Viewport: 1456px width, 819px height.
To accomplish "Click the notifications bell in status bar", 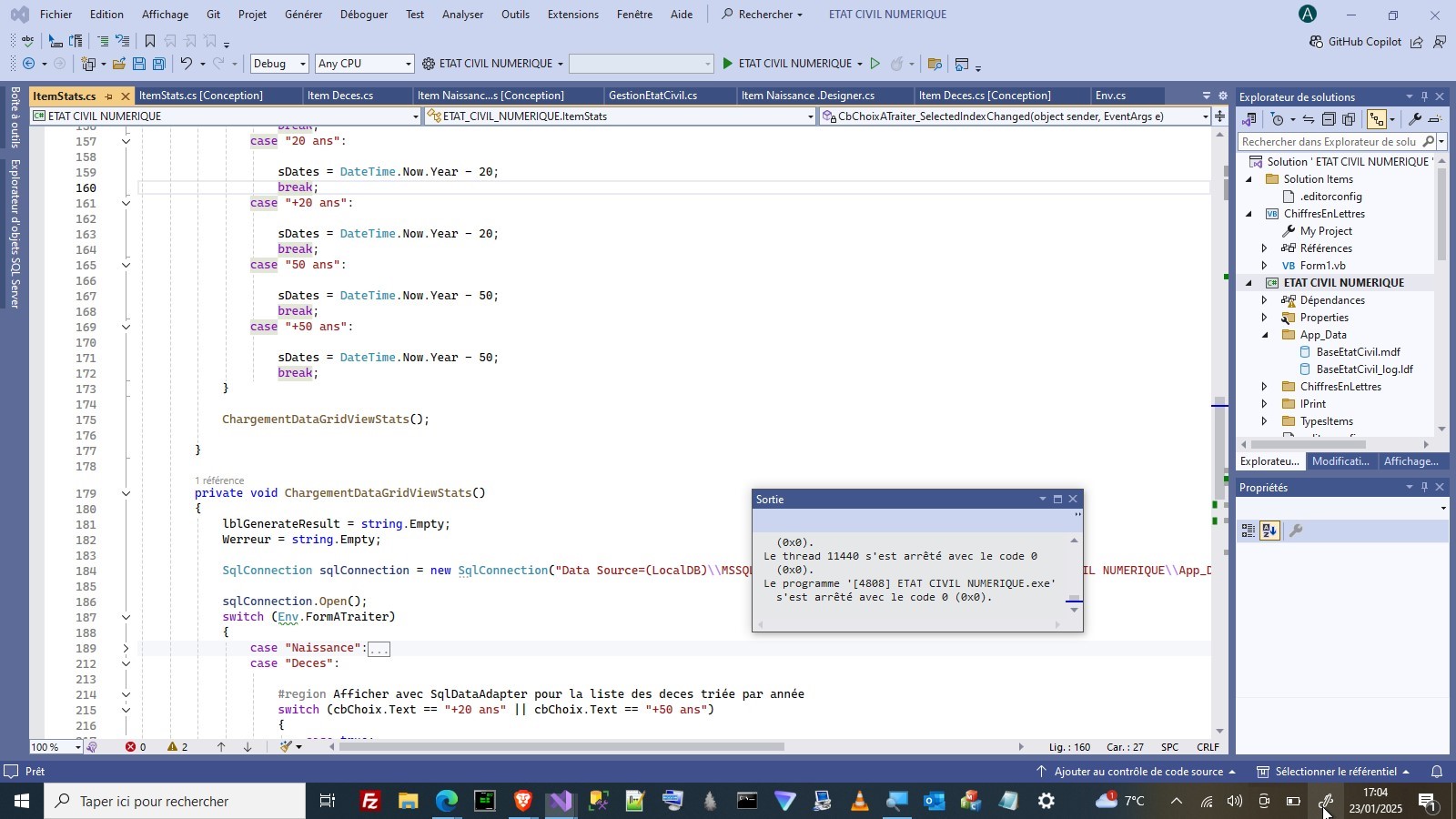I will point(1437,772).
